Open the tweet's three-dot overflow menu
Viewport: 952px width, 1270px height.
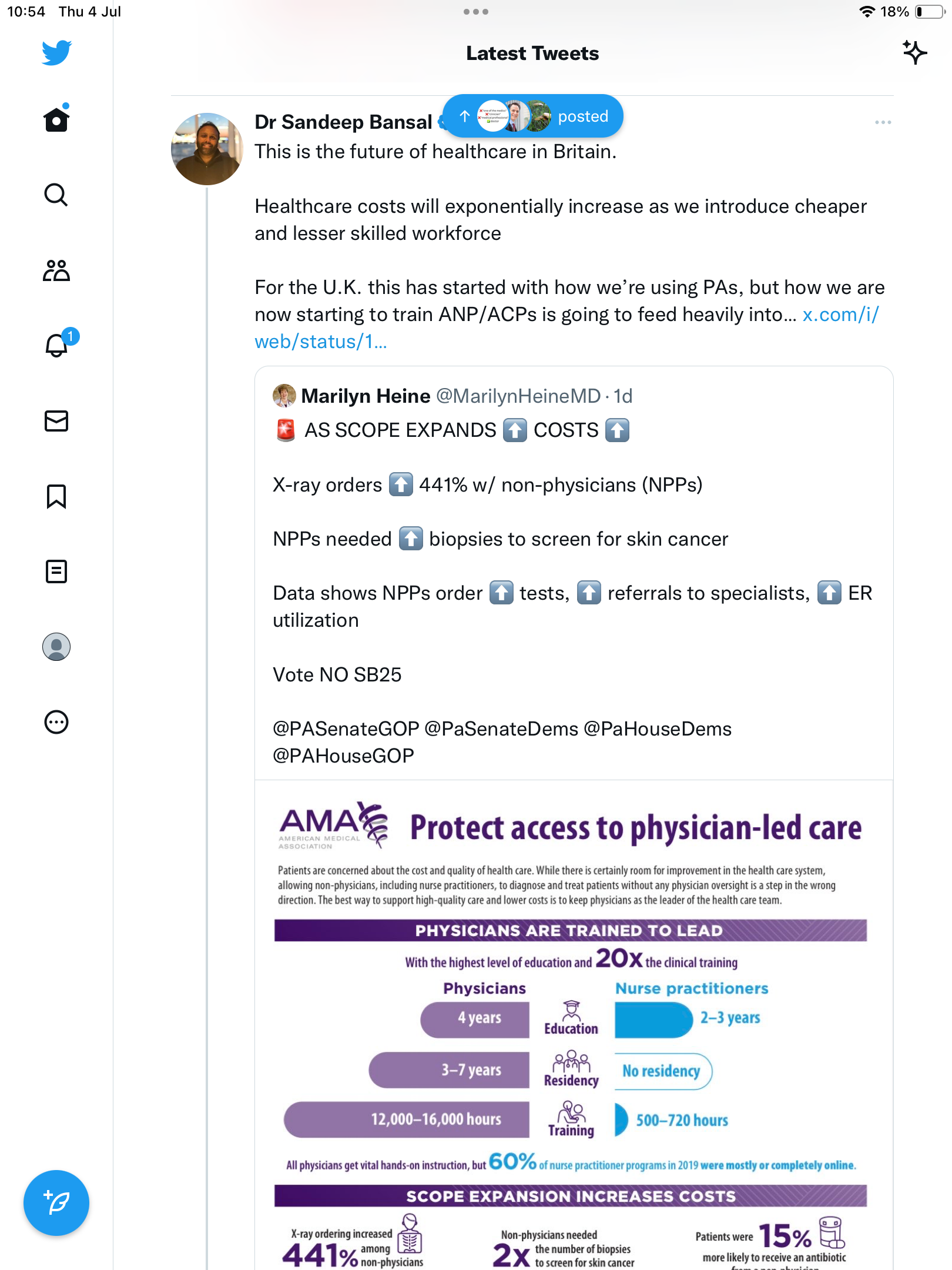pos(883,122)
